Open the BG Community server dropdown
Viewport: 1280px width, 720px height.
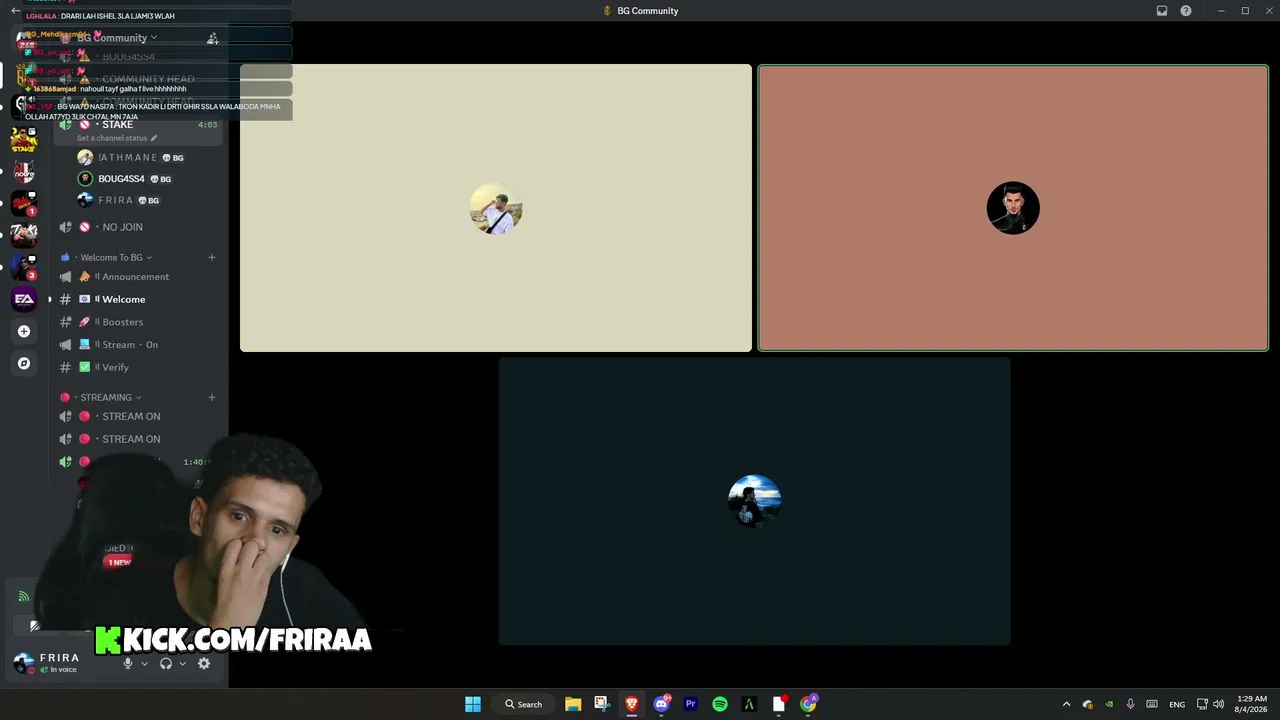117,38
